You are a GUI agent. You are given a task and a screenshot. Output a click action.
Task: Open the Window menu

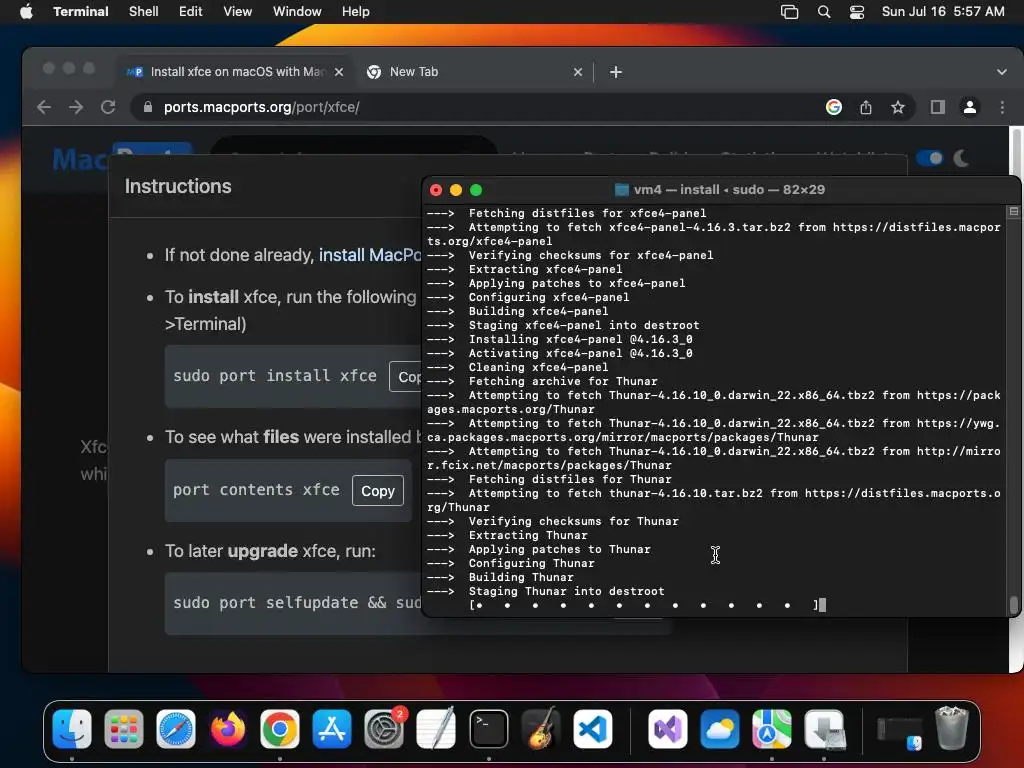(x=297, y=11)
